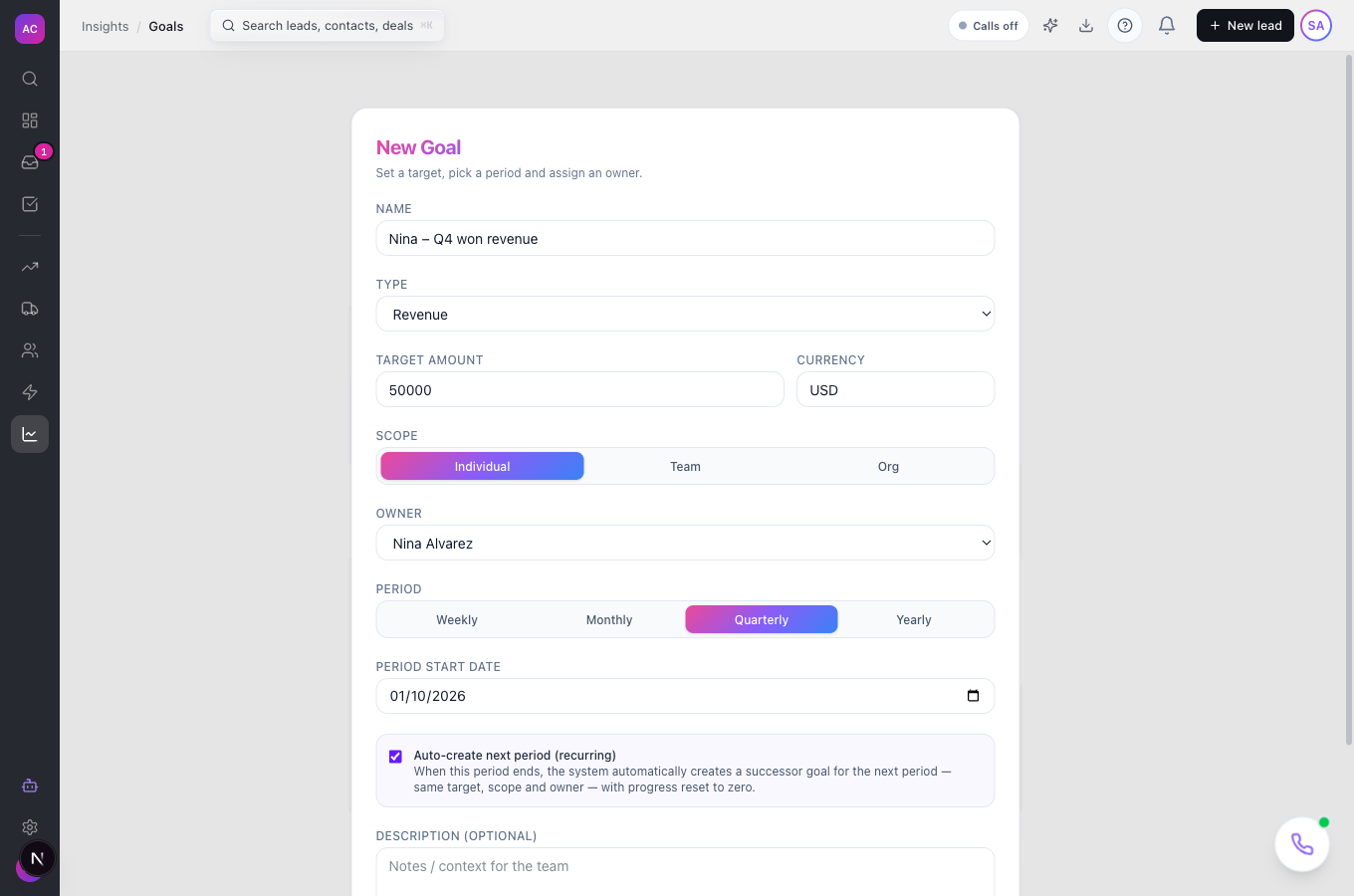
Task: Switch period to Yearly
Action: [x=914, y=619]
